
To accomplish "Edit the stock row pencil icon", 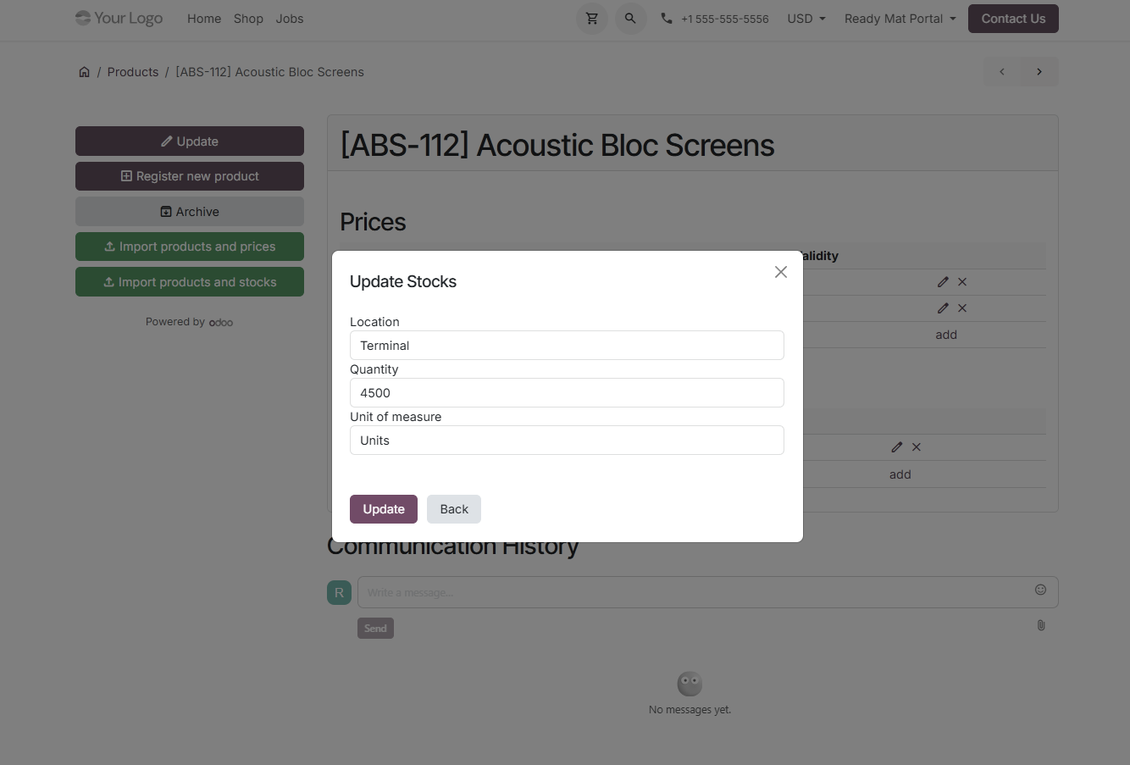I will 897,447.
